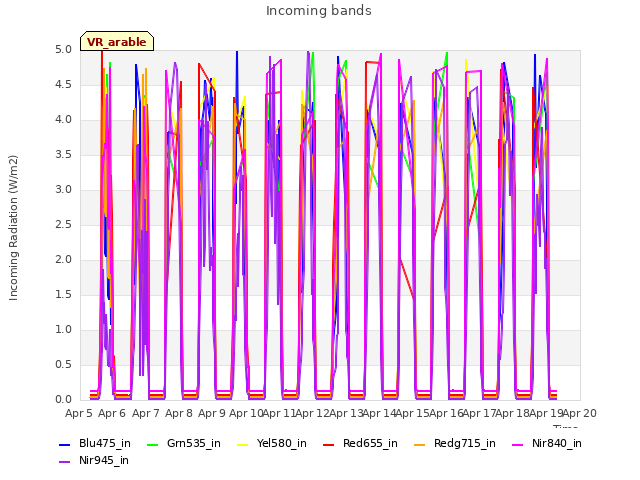
Task: Click the Incoming Radiation (W/m2) axis label
Action: click(x=13, y=228)
